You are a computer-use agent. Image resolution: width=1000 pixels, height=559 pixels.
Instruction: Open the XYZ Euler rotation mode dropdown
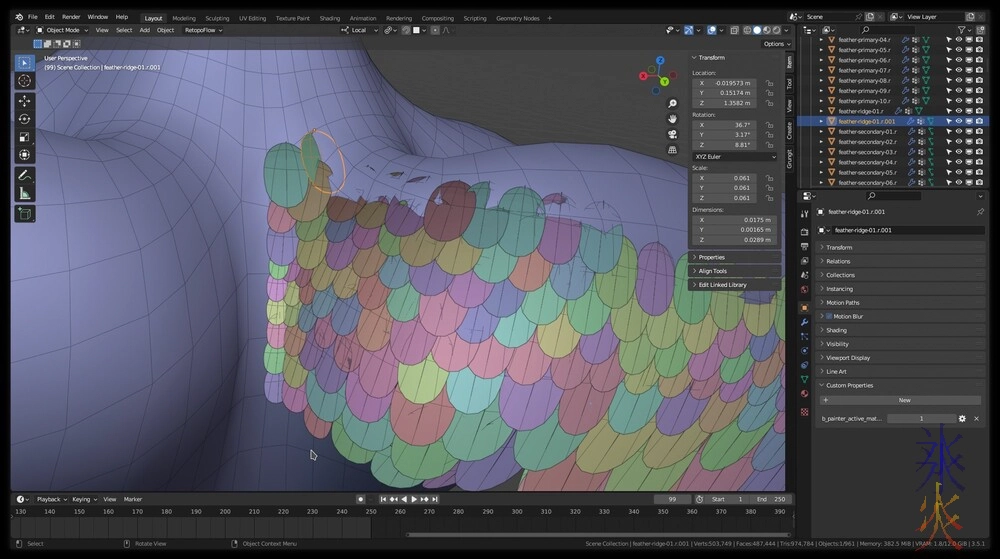coord(735,156)
